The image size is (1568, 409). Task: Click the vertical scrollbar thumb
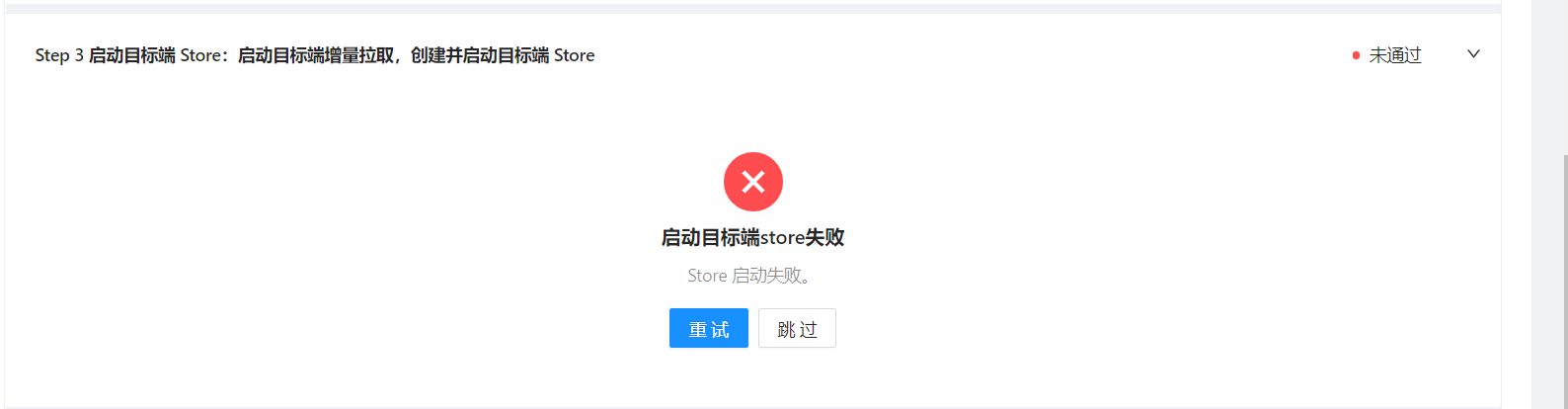tap(1566, 282)
